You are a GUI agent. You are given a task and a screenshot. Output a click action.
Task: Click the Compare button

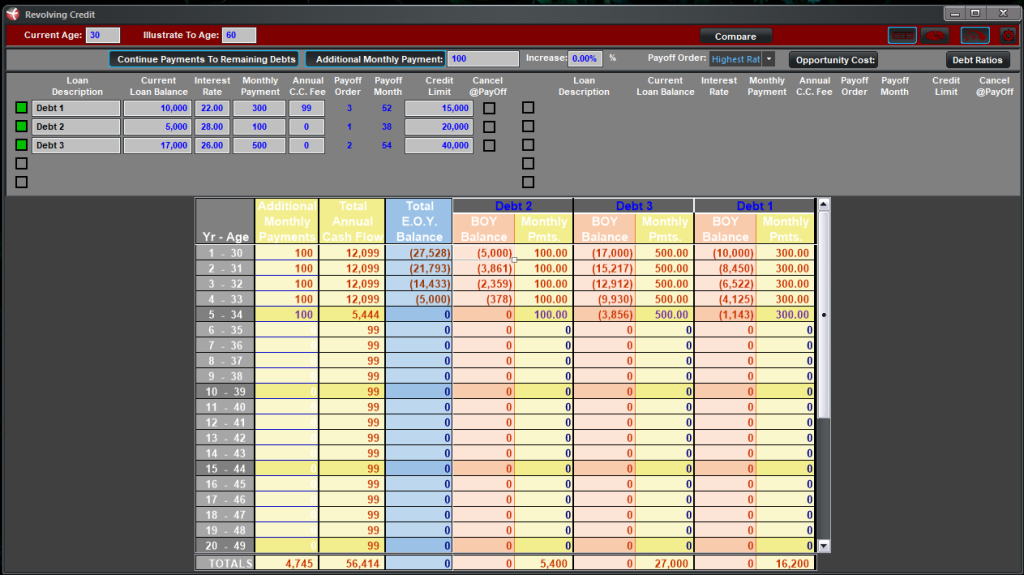point(735,37)
